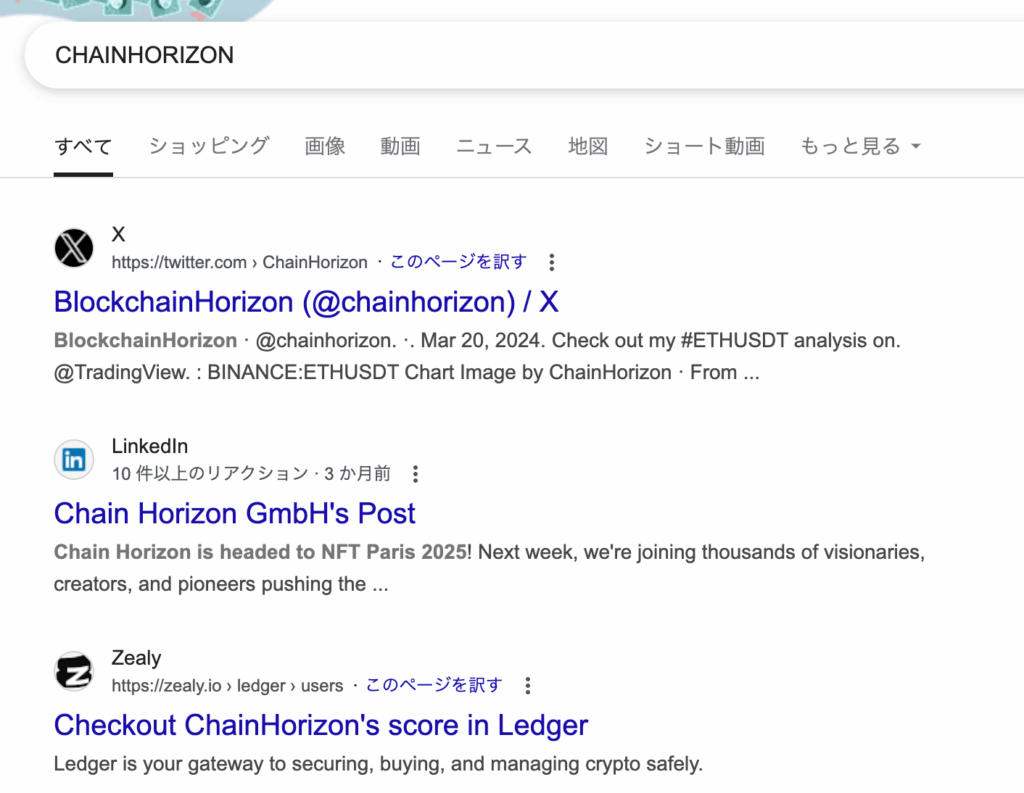Switch to the ニュース tab
Screen dimensions: 1024x793
[x=494, y=146]
